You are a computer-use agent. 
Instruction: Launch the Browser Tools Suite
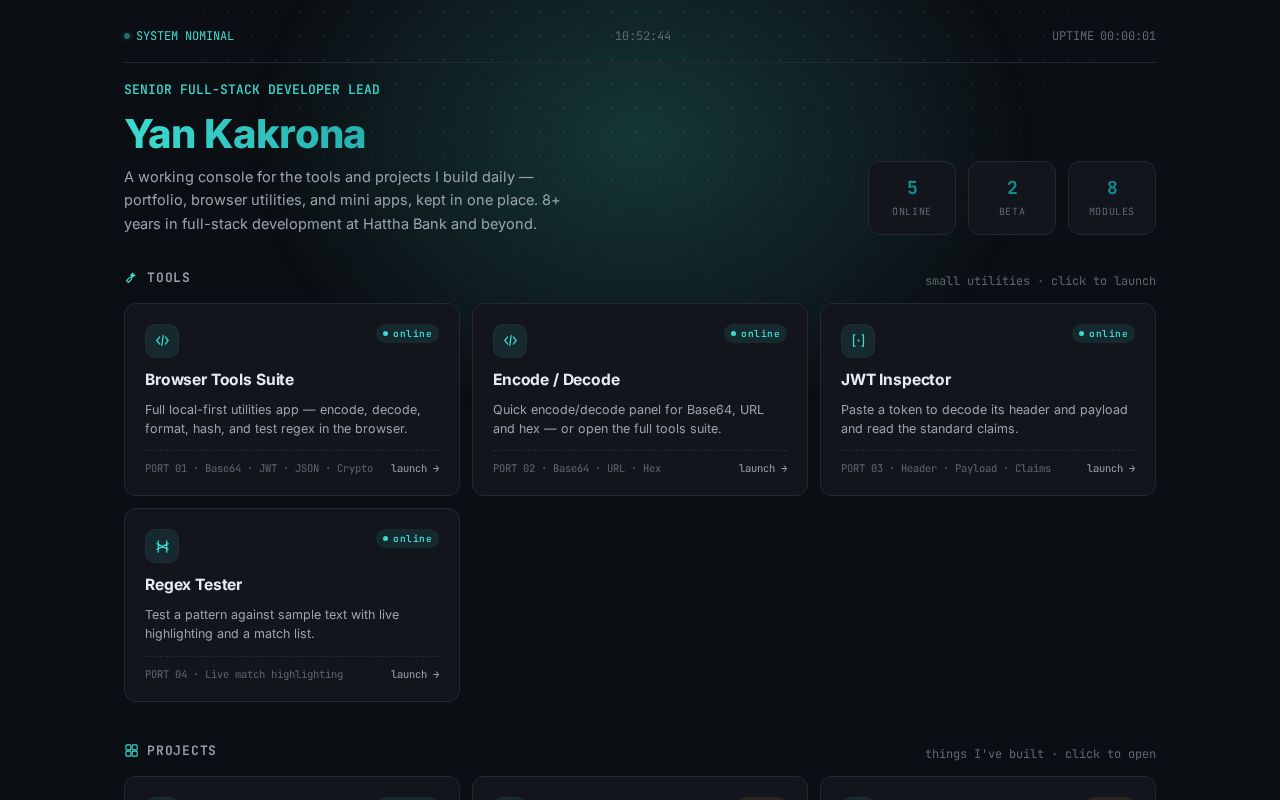tap(415, 469)
